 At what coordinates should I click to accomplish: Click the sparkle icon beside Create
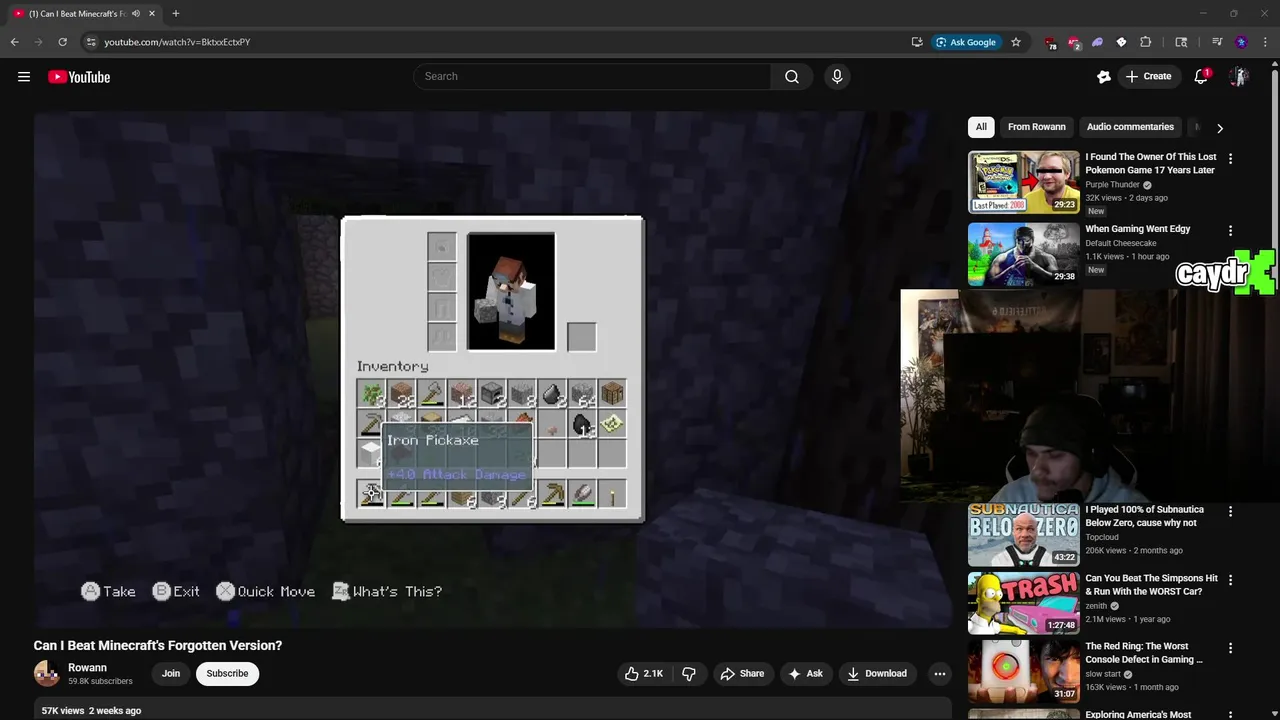coord(1104,77)
